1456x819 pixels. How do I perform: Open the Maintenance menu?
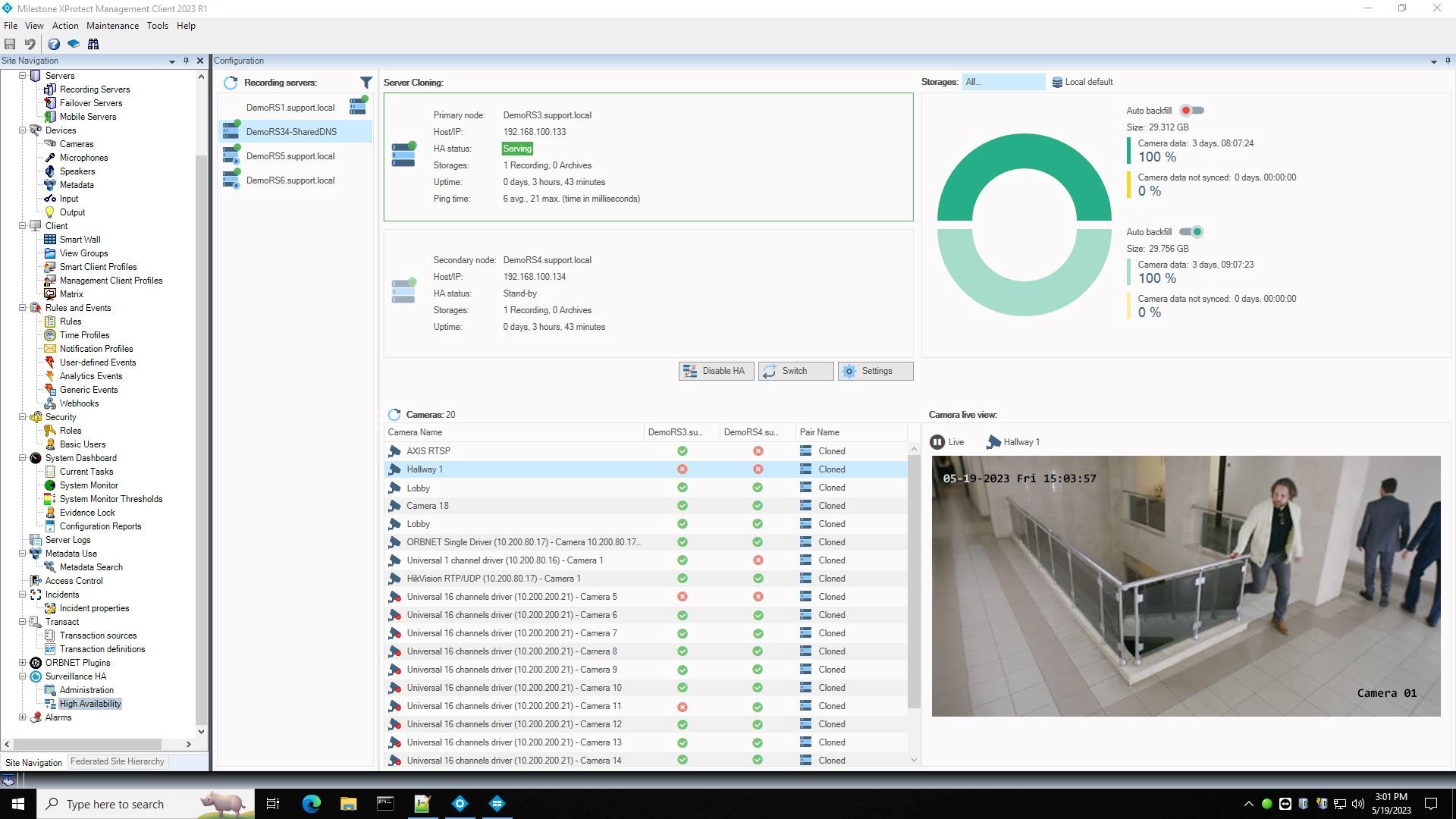(x=112, y=26)
